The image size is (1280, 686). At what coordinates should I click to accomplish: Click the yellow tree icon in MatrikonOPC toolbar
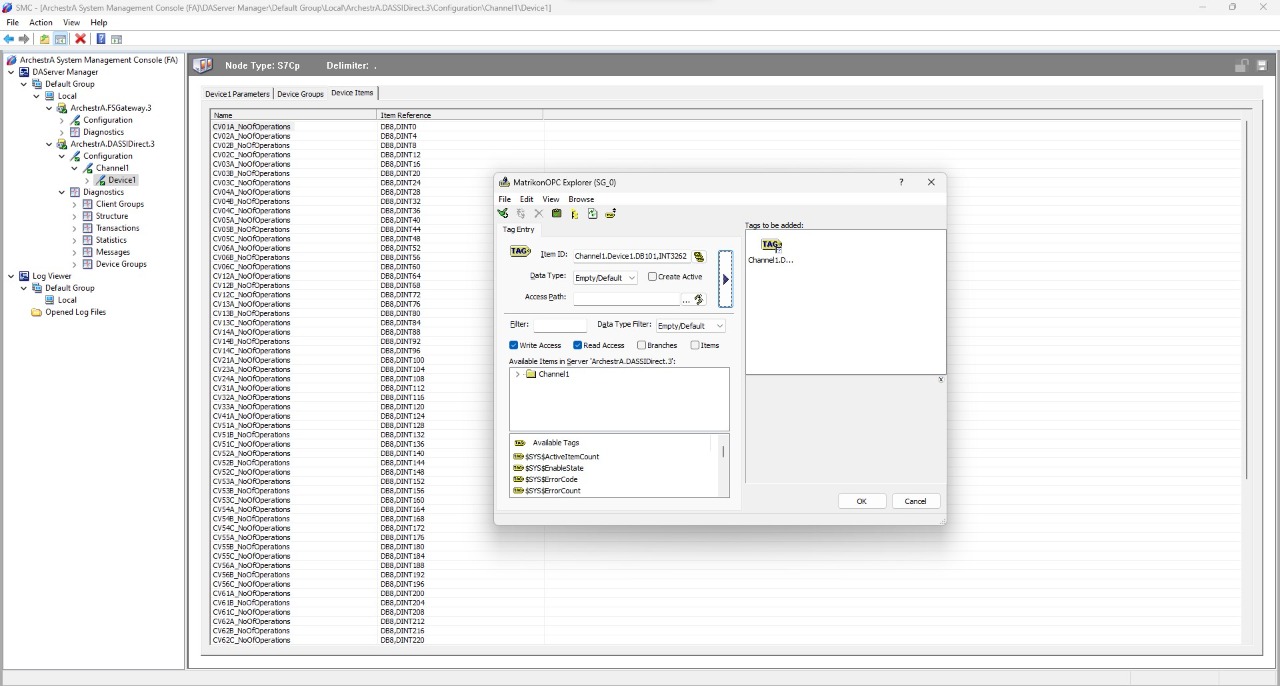point(575,213)
